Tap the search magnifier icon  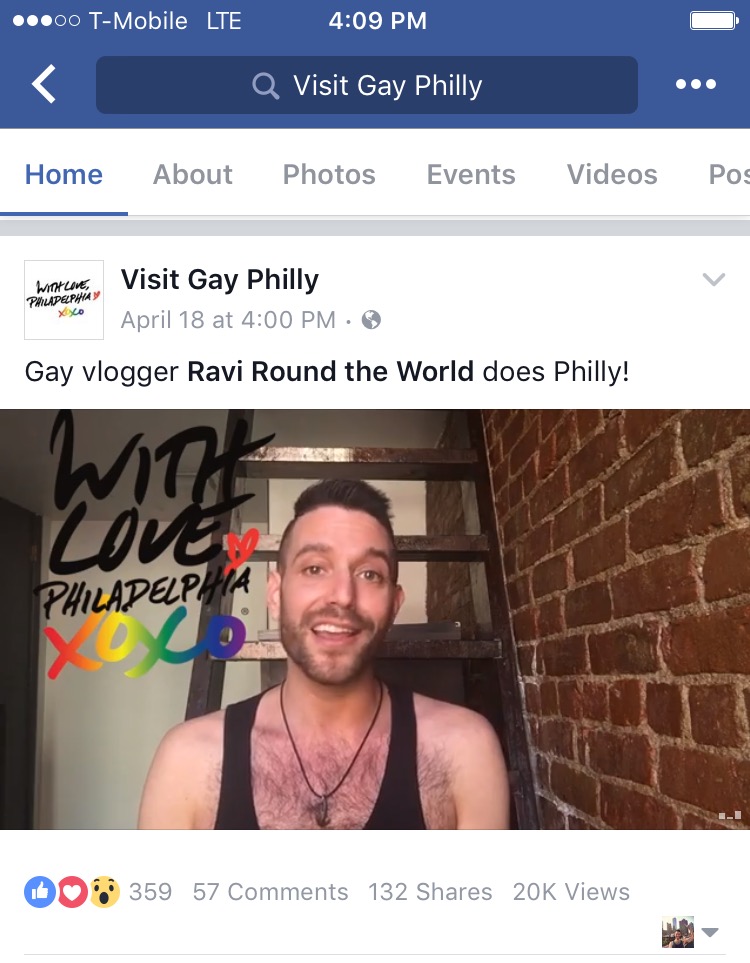[265, 85]
